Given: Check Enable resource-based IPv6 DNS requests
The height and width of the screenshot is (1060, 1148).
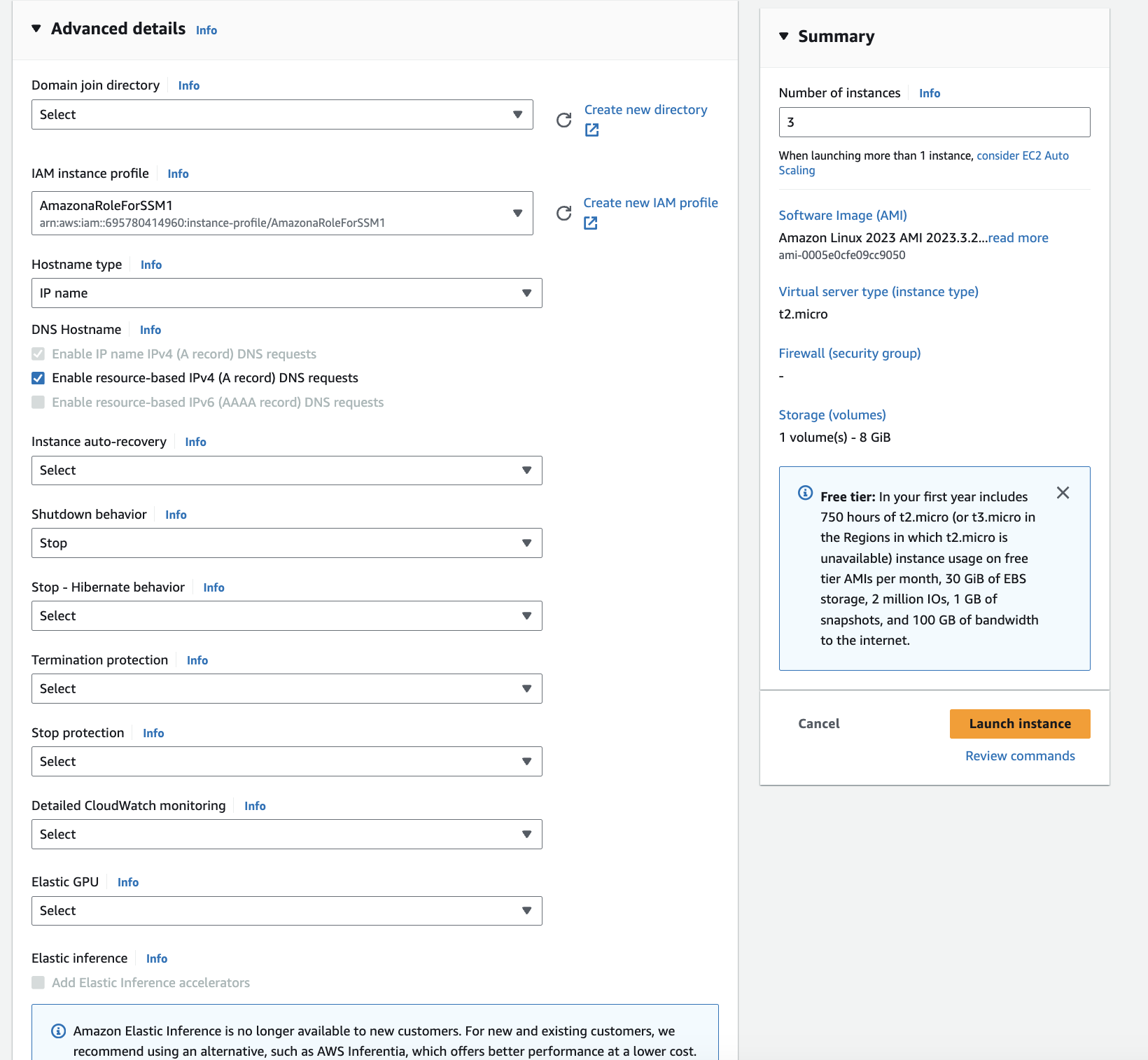Looking at the screenshot, I should point(38,403).
